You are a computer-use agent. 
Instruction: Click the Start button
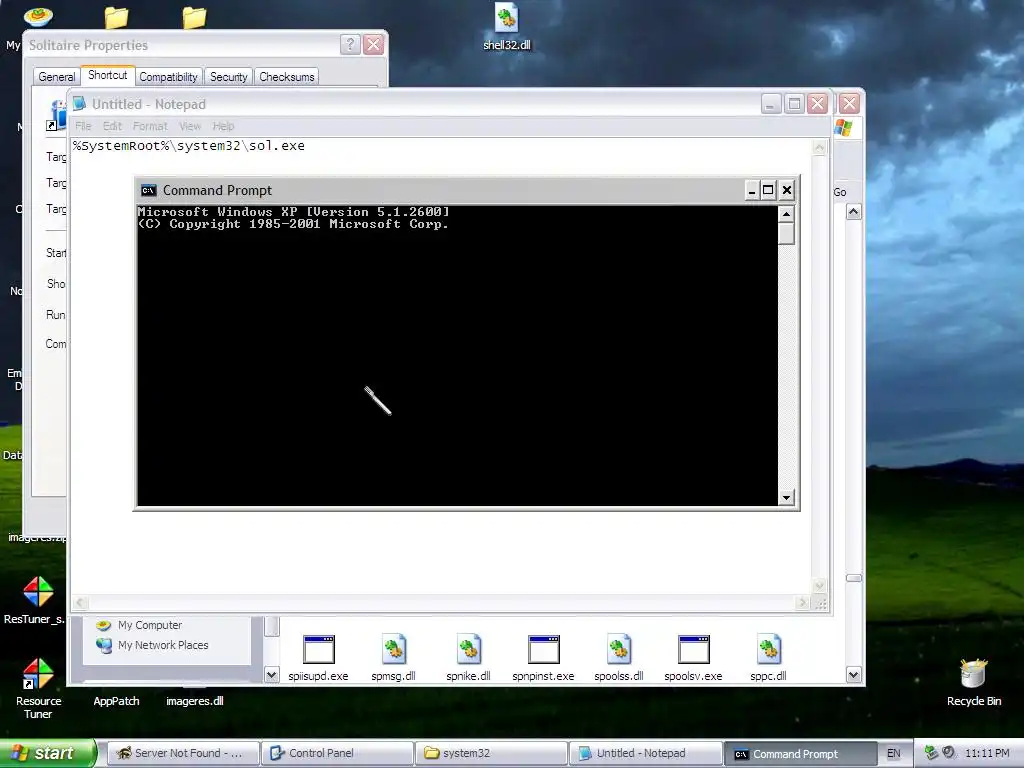click(x=47, y=753)
